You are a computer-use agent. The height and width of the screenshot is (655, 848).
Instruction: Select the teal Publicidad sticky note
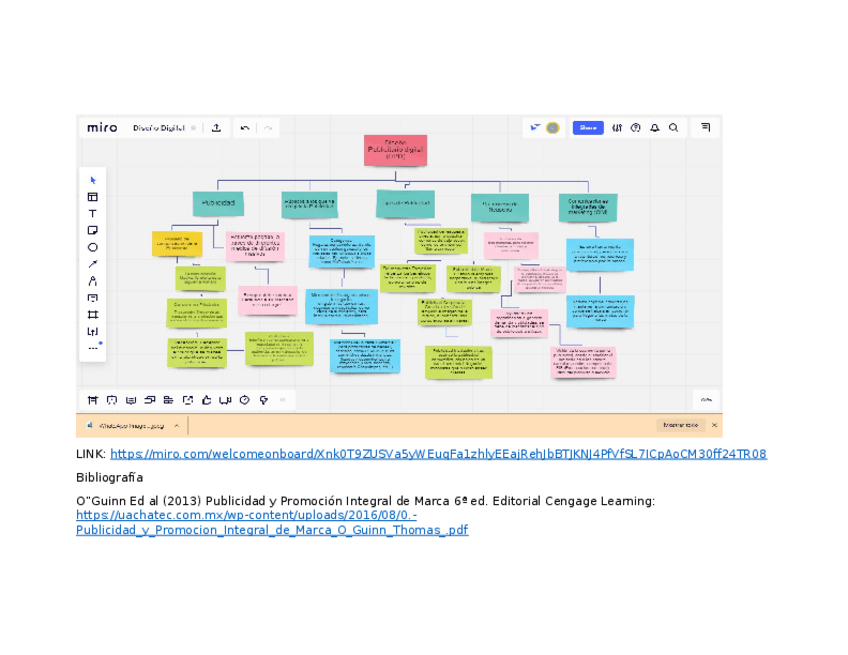pyautogui.click(x=218, y=203)
